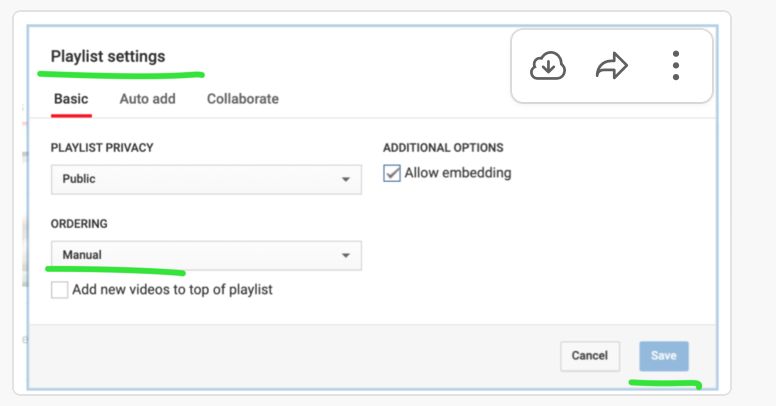Viewport: 776px width, 406px height.
Task: Click the Add new videos to top of playlist label
Action: click(x=172, y=290)
